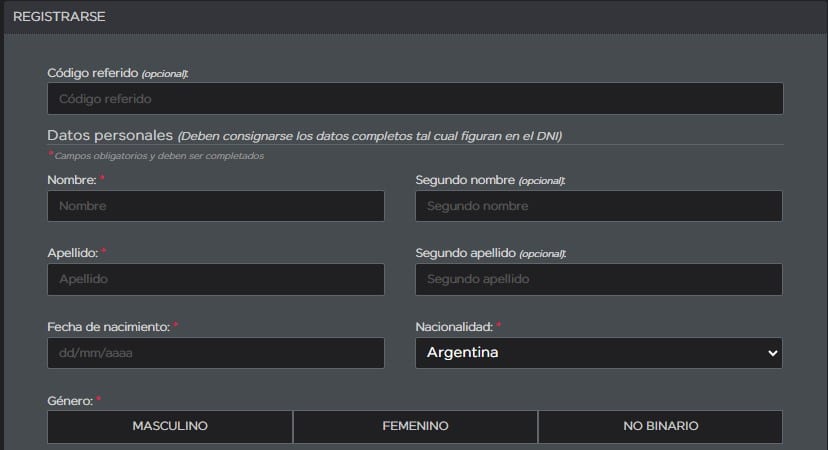828x450 pixels.
Task: Click into the Segundo apellido field
Action: (598, 279)
